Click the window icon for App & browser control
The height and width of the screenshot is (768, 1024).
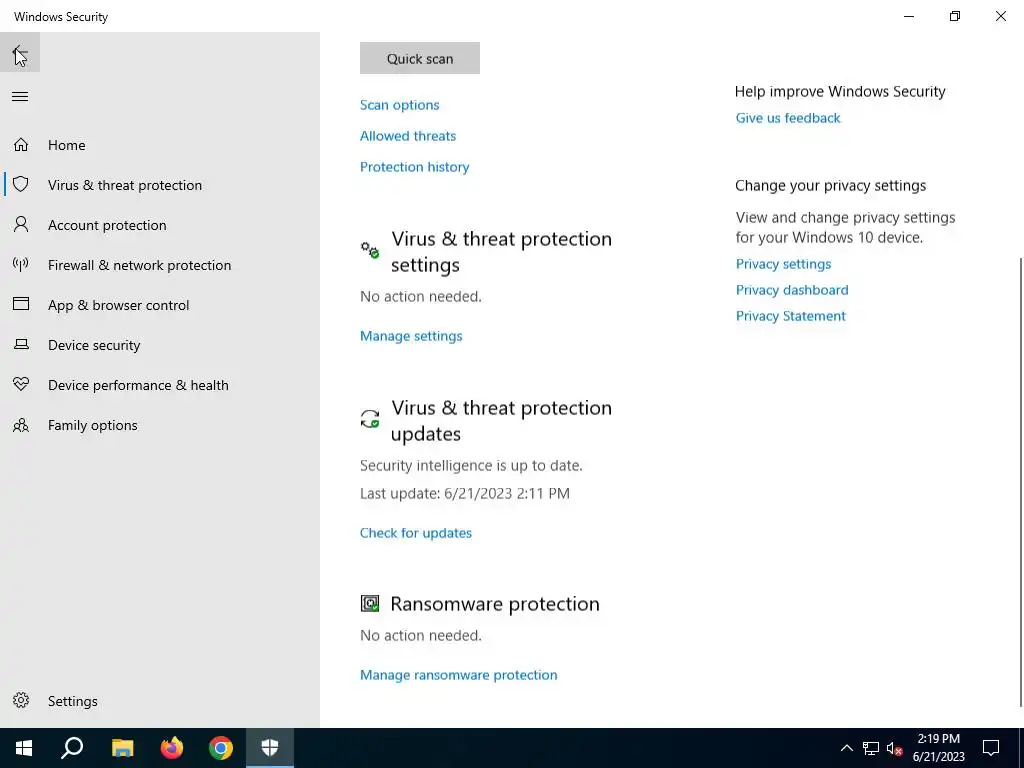[21, 304]
